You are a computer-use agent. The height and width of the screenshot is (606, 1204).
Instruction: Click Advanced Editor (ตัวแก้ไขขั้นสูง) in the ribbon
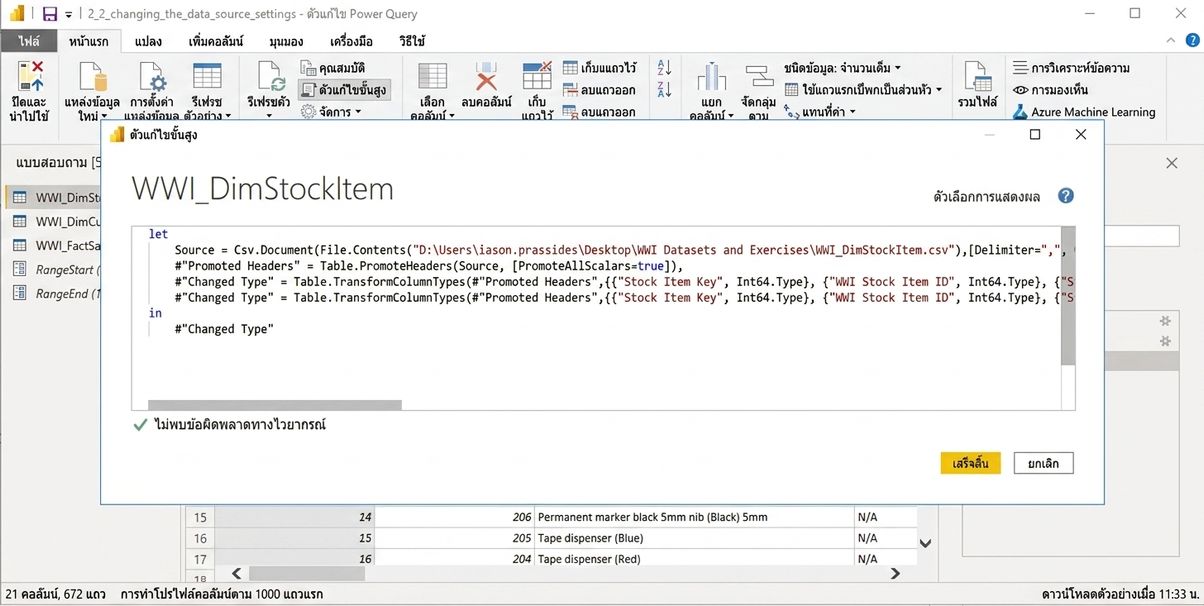tap(343, 90)
